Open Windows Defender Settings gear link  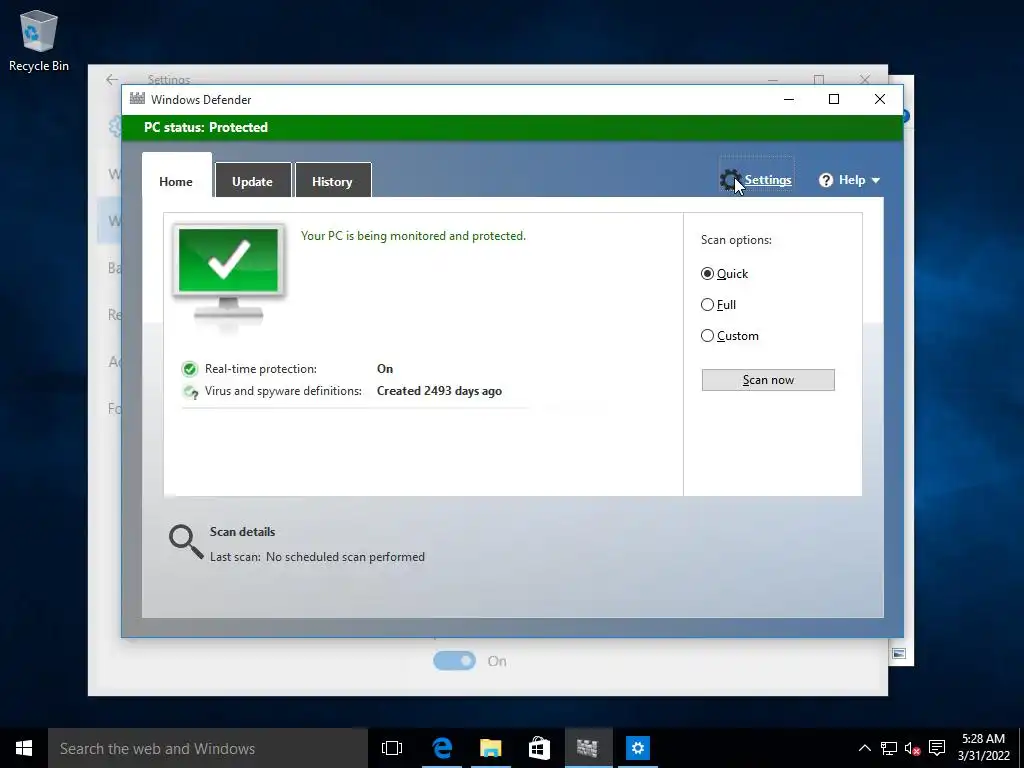(756, 180)
